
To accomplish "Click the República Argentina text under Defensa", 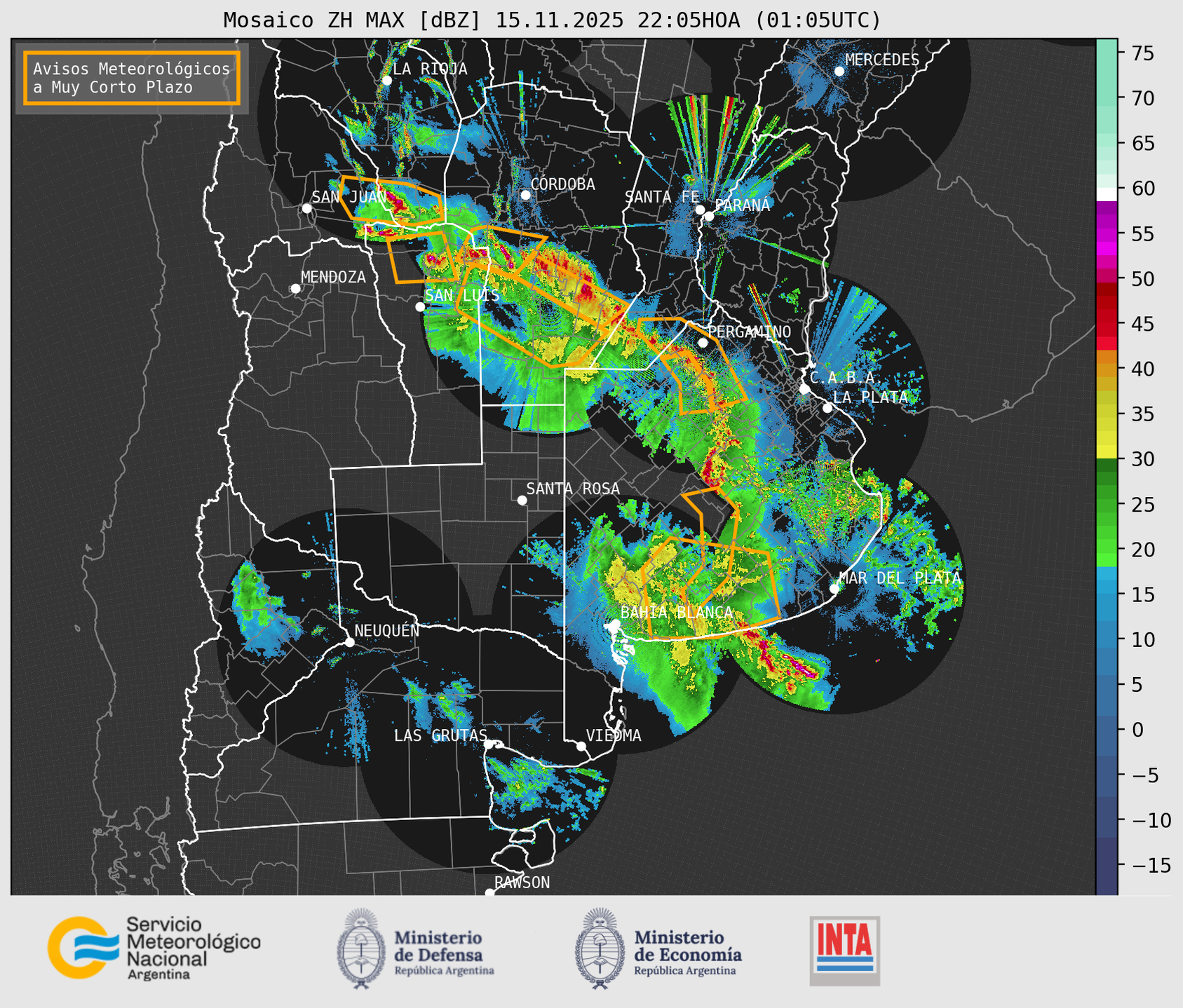I will click(x=444, y=971).
